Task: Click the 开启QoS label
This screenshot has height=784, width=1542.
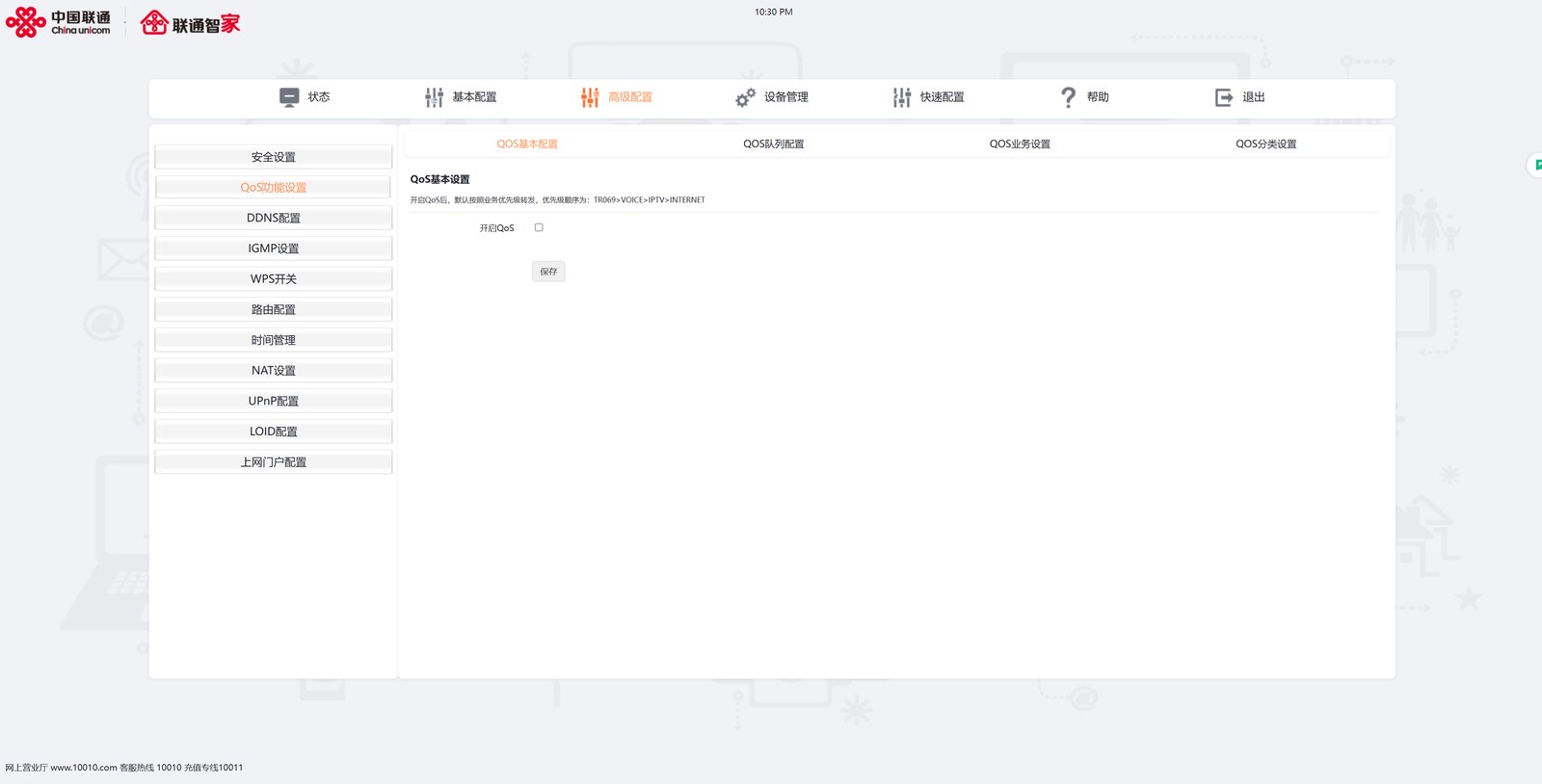Action: (x=497, y=228)
